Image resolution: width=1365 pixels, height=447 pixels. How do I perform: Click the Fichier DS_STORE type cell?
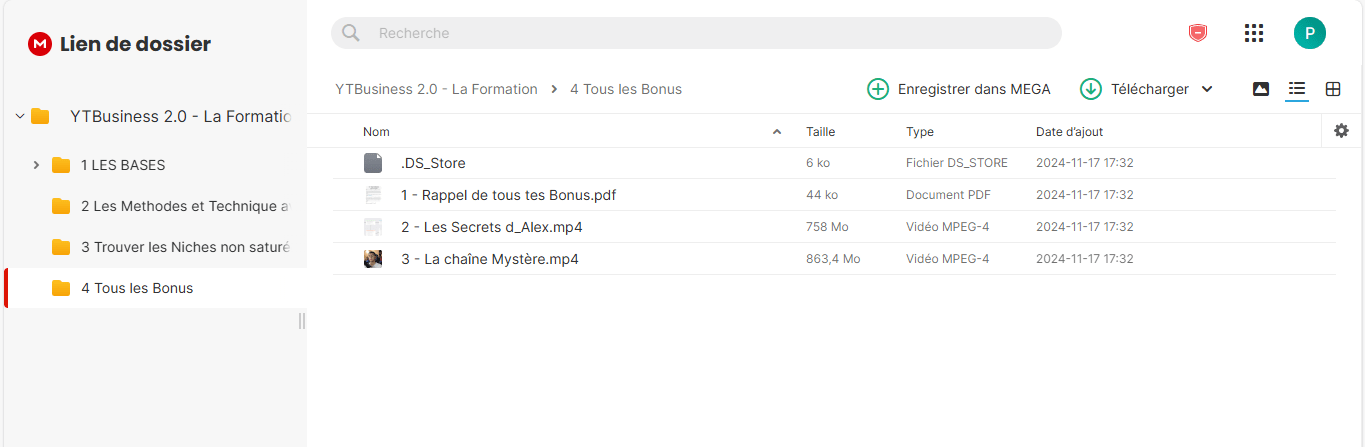957,163
